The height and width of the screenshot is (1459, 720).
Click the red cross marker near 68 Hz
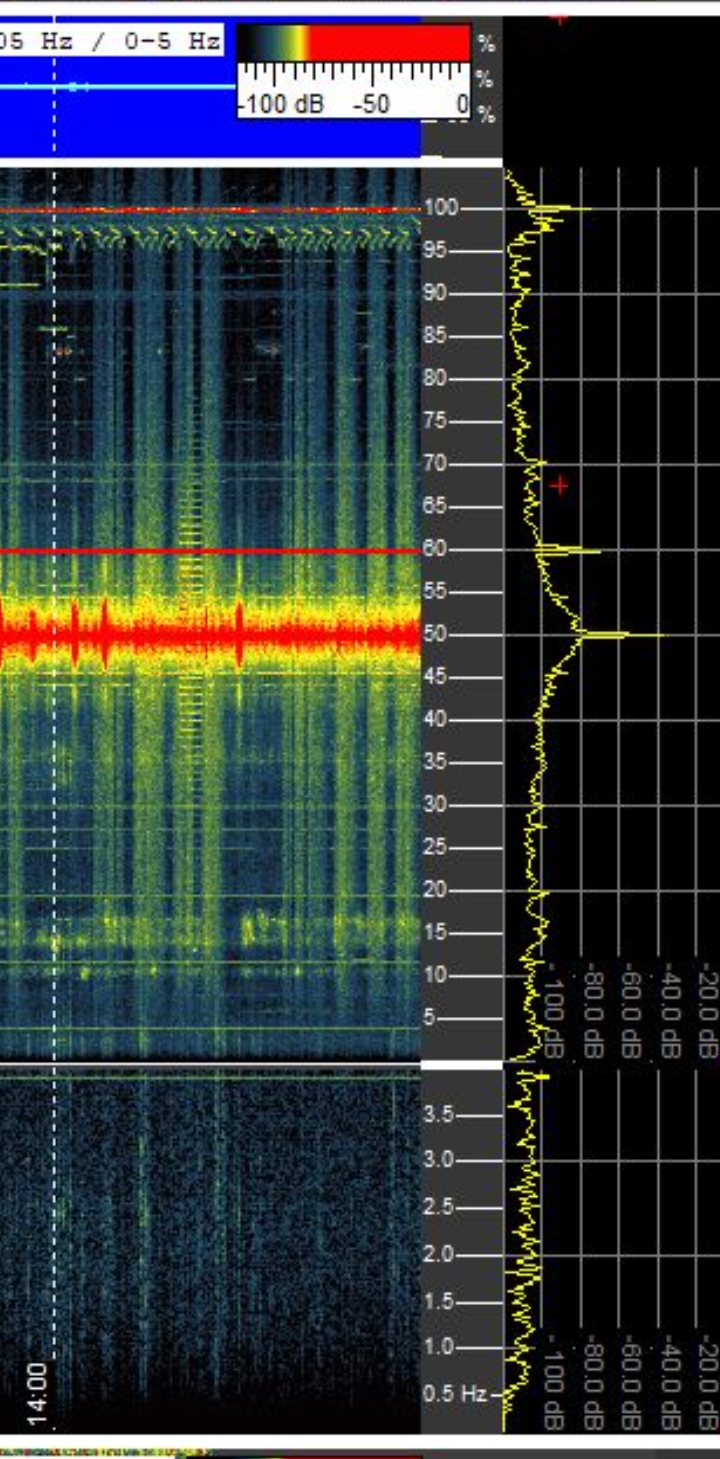(x=560, y=485)
